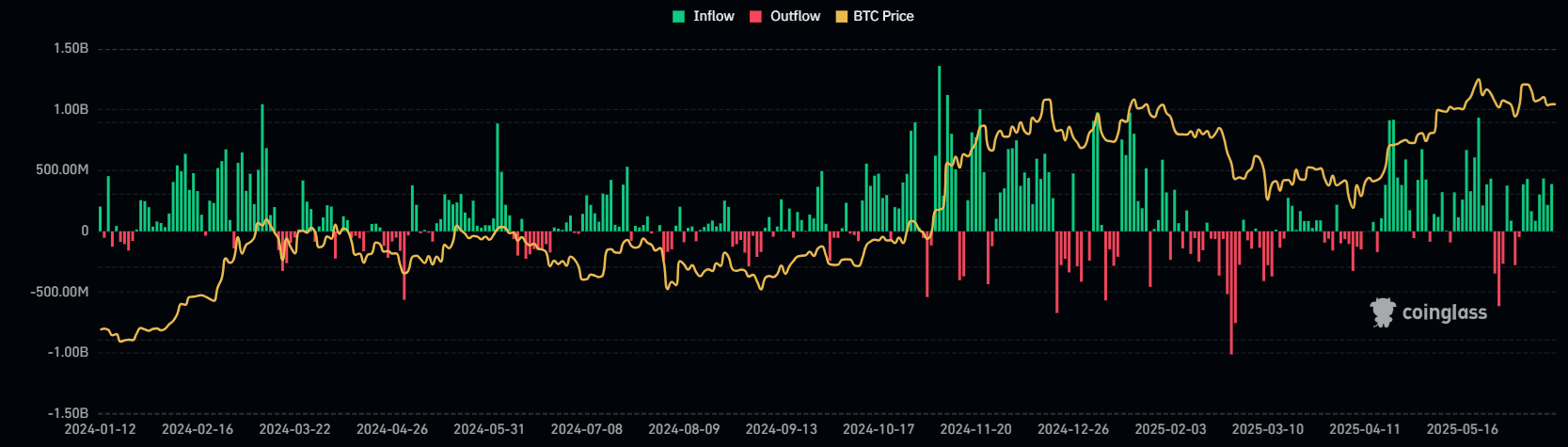Click the -1.00B y-axis label

coord(69,352)
